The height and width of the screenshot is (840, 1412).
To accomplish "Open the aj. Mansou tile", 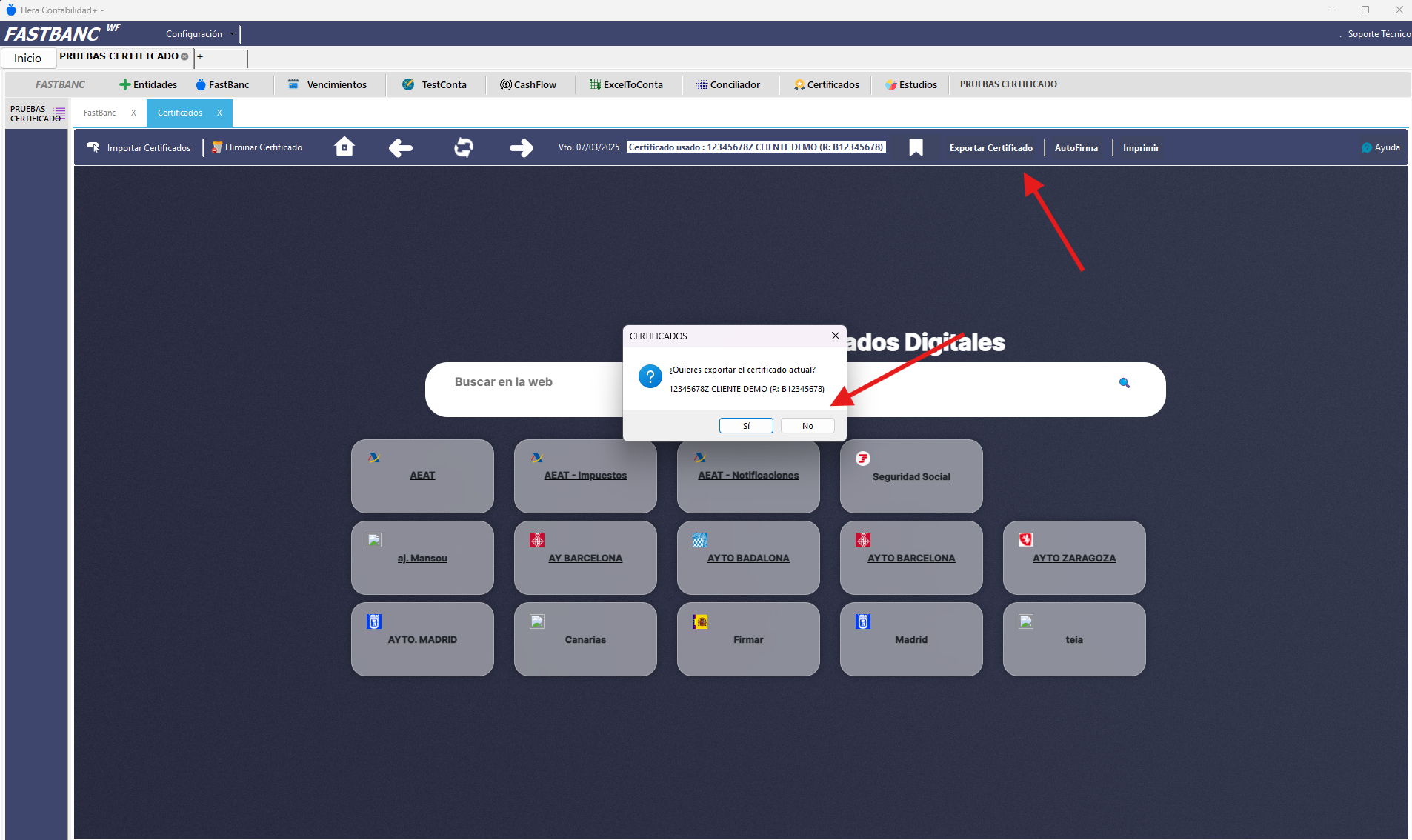I will (x=422, y=558).
